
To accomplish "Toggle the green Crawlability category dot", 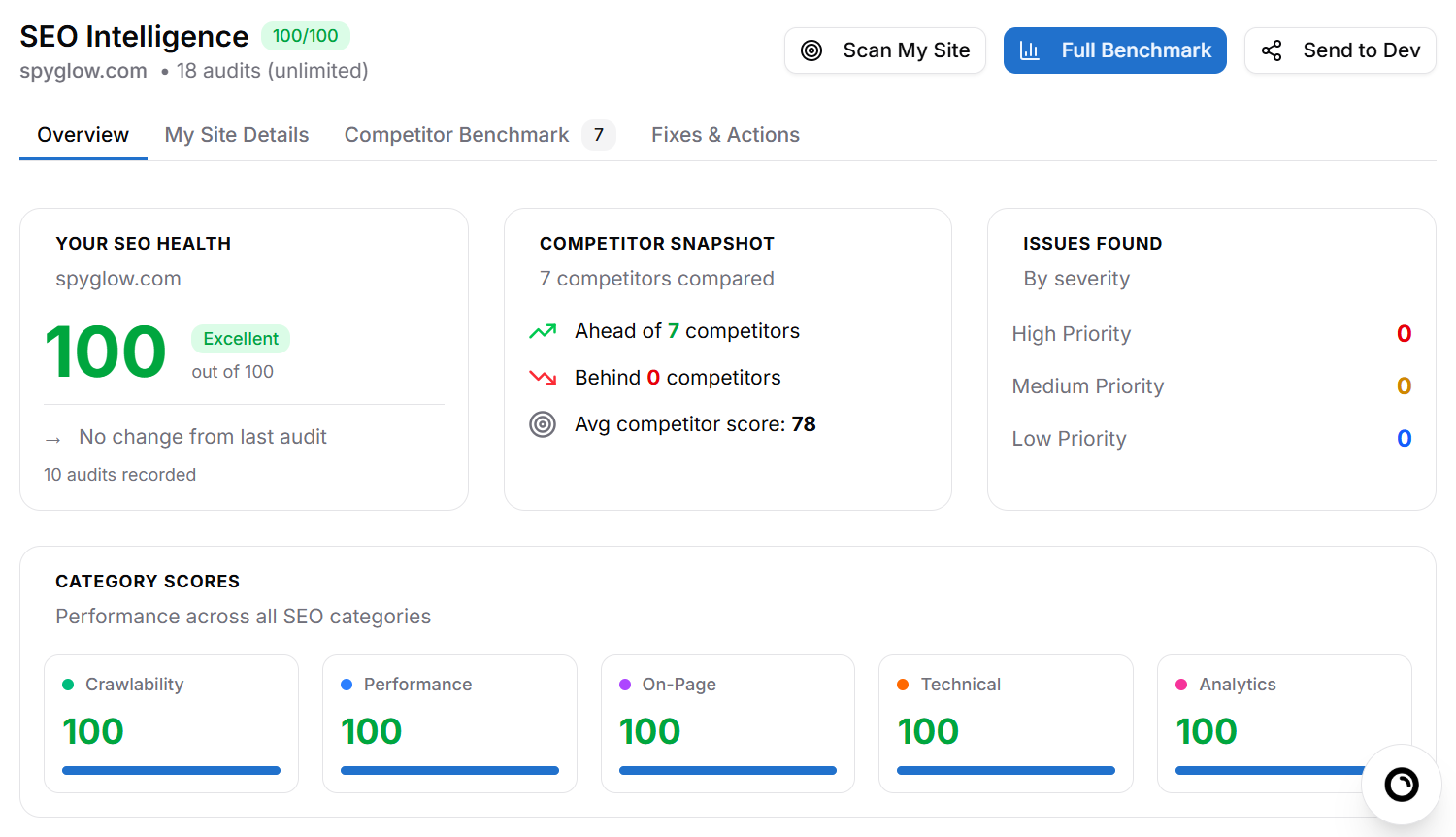I will 66,684.
